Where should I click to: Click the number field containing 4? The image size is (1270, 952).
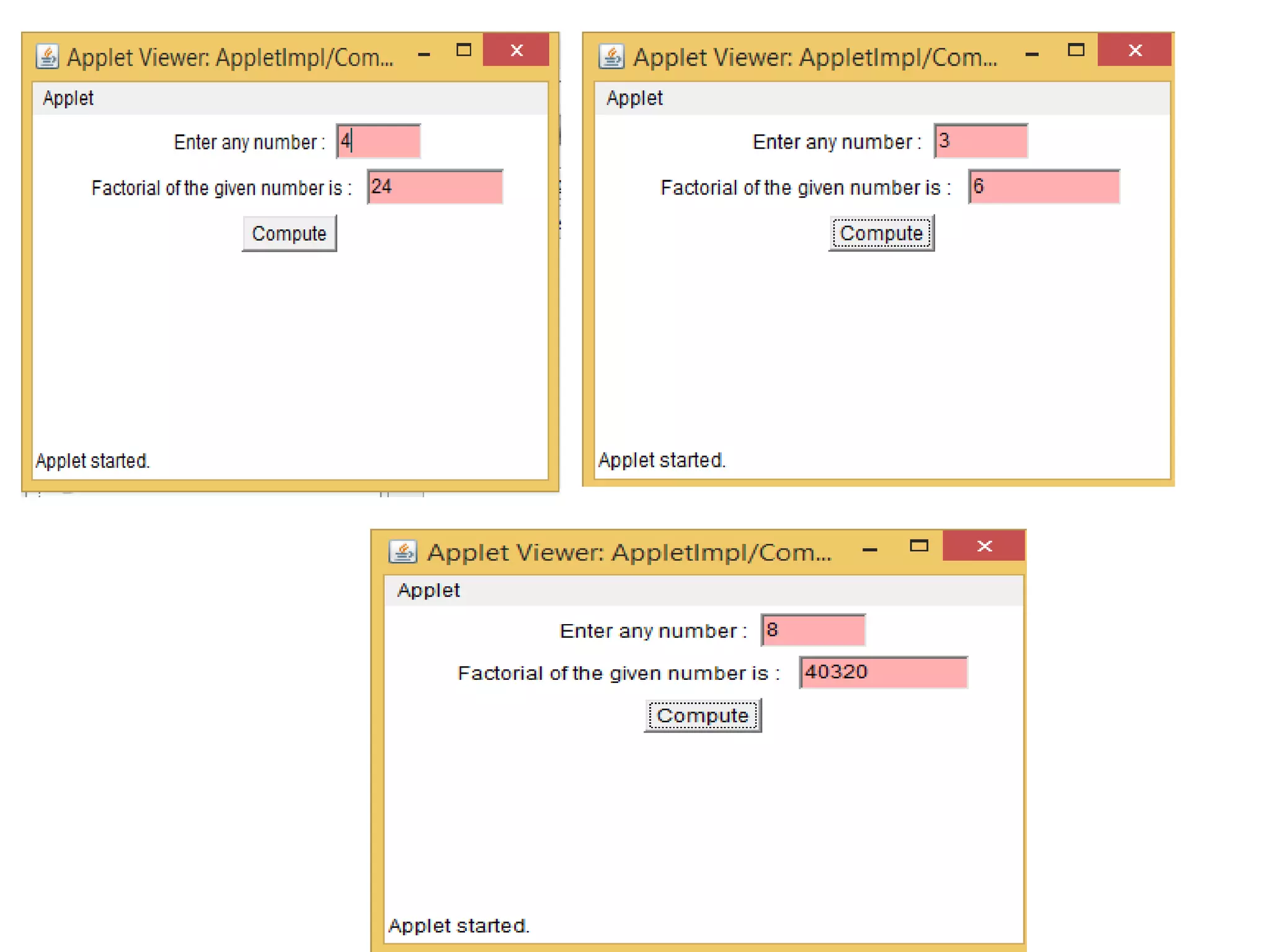(x=378, y=141)
